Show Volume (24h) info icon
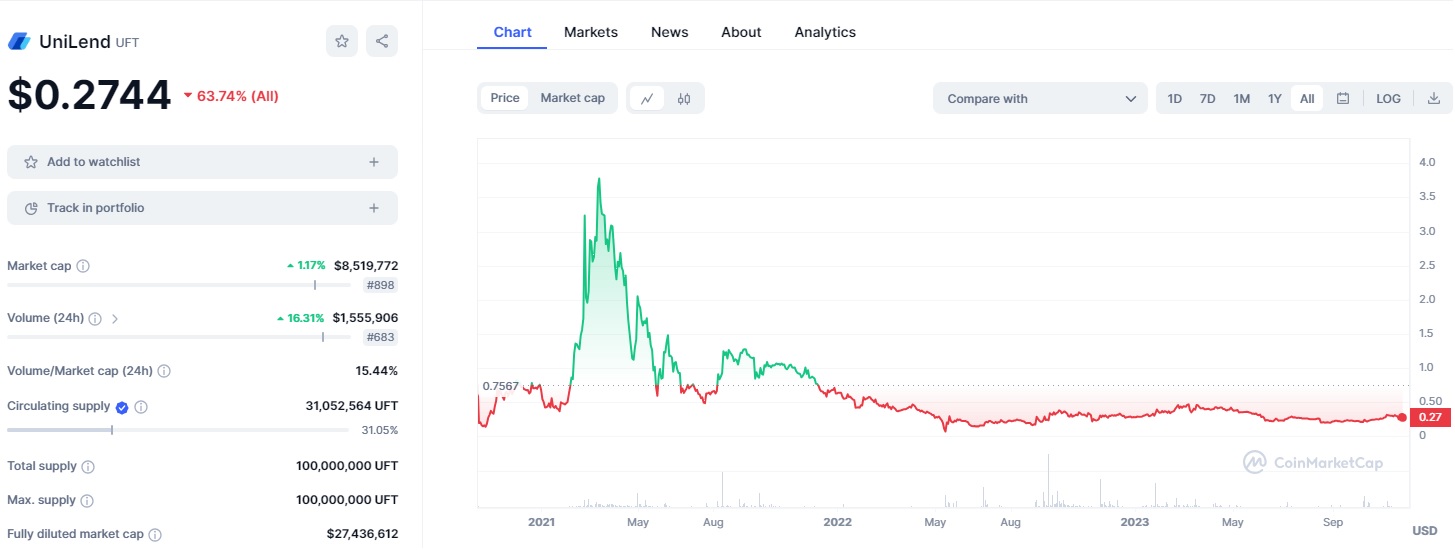 (95, 318)
